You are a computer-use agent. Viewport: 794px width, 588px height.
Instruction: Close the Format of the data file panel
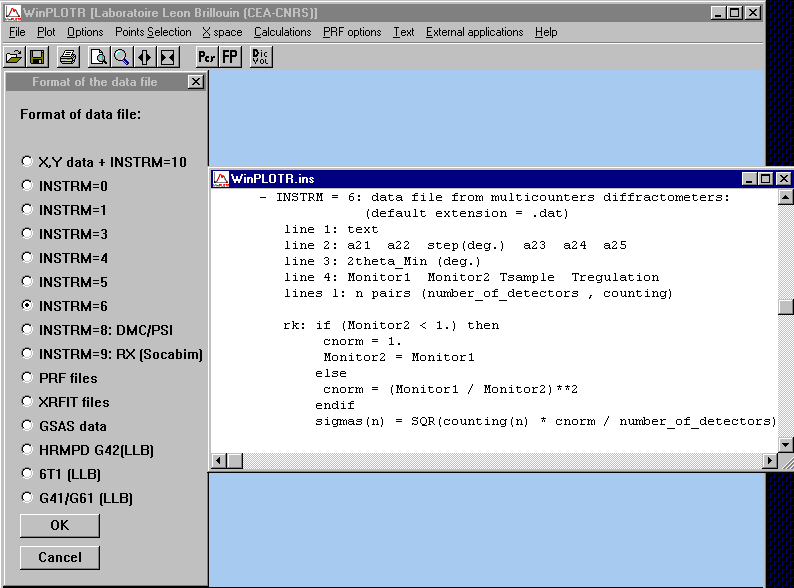point(195,83)
